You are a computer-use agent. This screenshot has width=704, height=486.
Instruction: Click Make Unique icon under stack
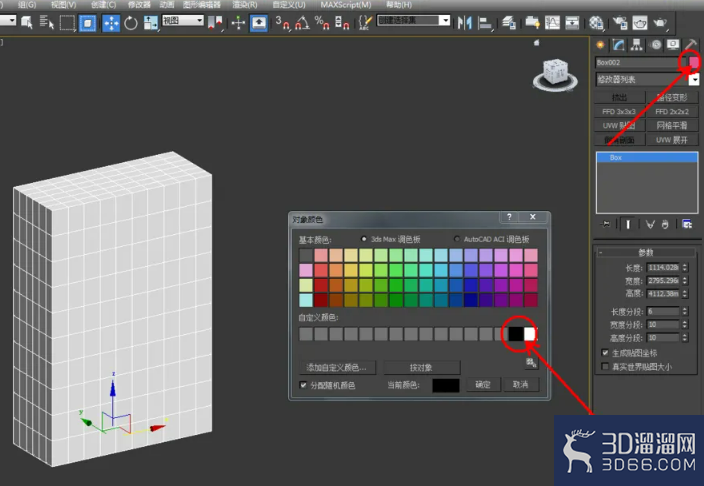[x=650, y=224]
